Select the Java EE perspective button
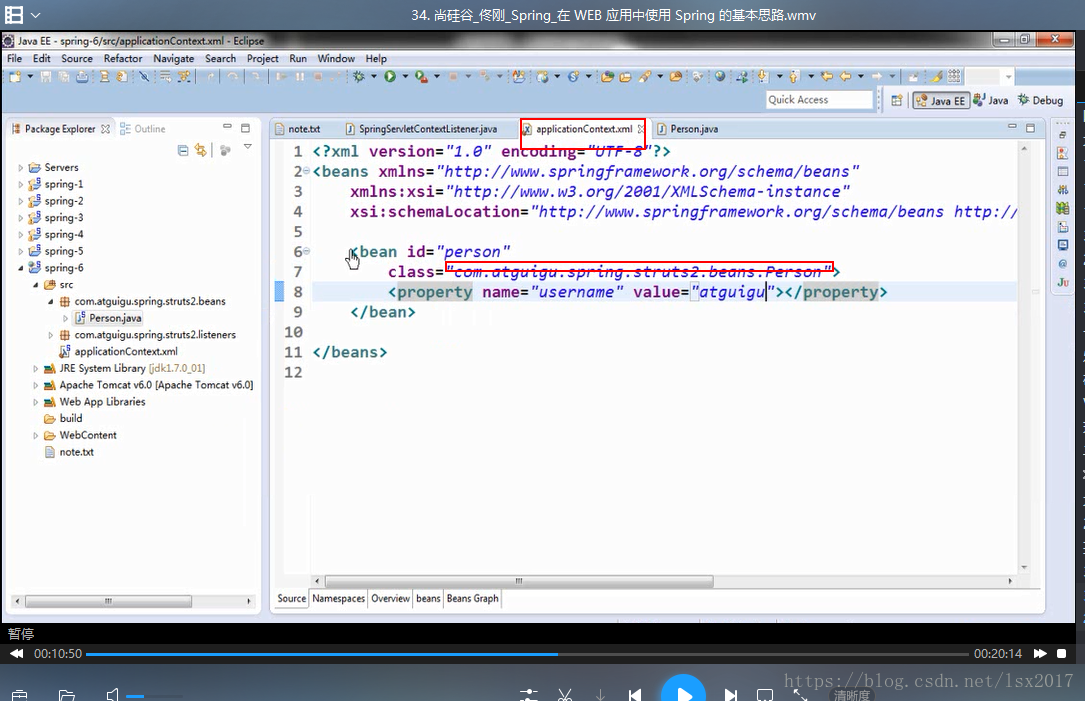1085x701 pixels. click(x=940, y=101)
